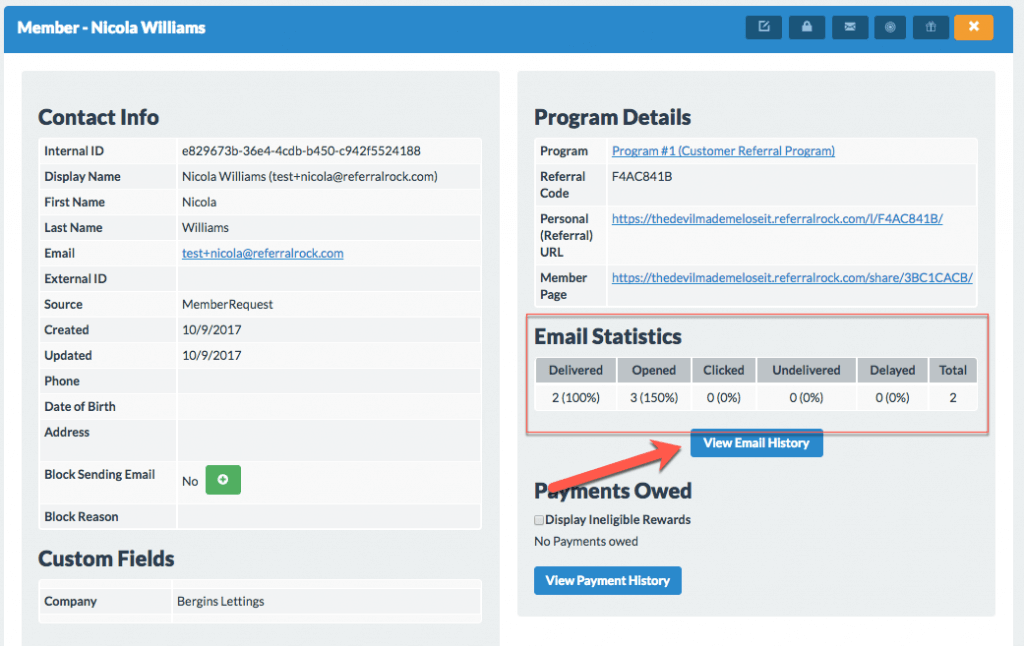Click the Delayed column header
This screenshot has width=1024, height=646.
pos(892,370)
